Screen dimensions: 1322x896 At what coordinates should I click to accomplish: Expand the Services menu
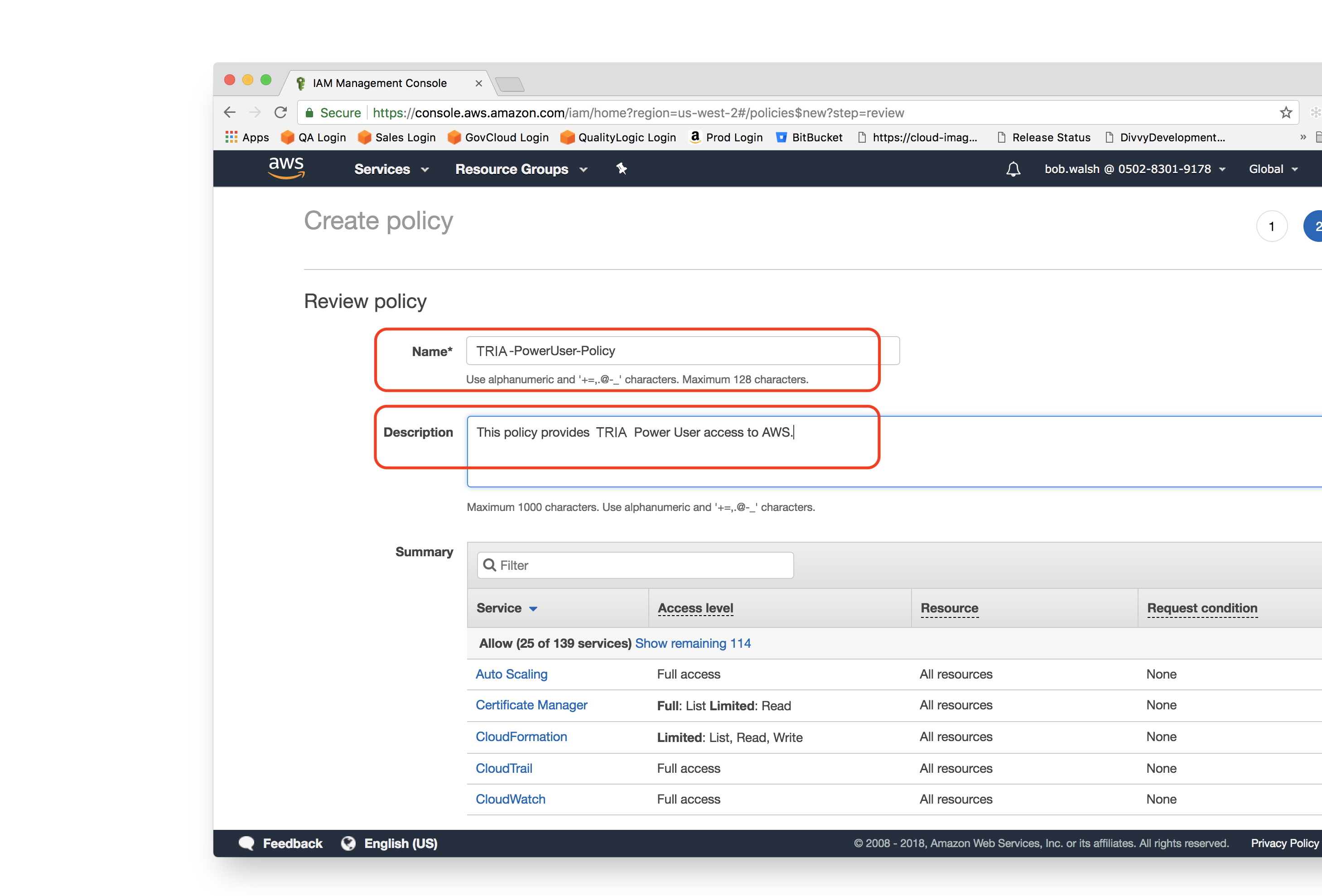(x=391, y=169)
